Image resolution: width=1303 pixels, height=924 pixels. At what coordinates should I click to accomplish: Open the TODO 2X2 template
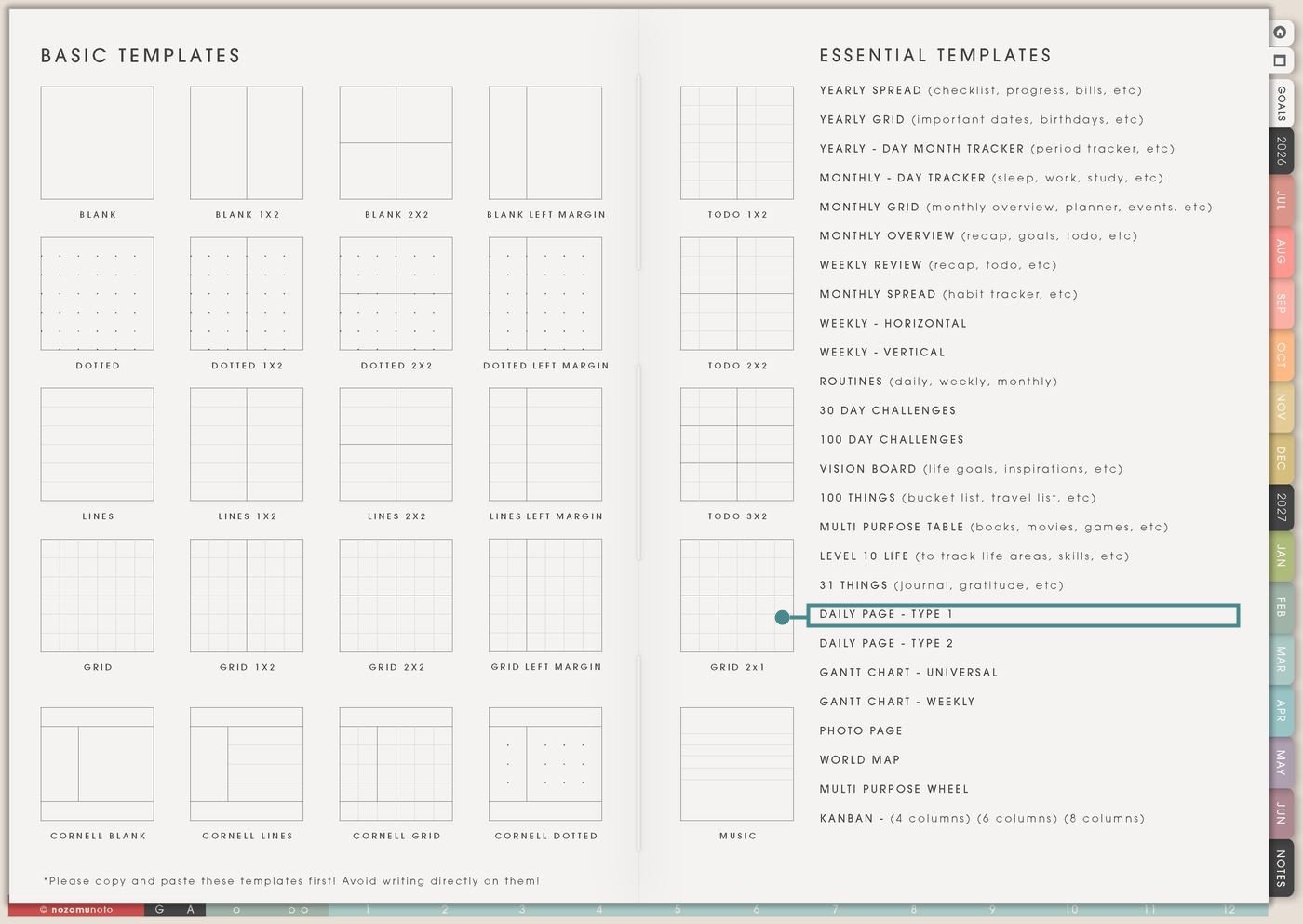tap(737, 294)
